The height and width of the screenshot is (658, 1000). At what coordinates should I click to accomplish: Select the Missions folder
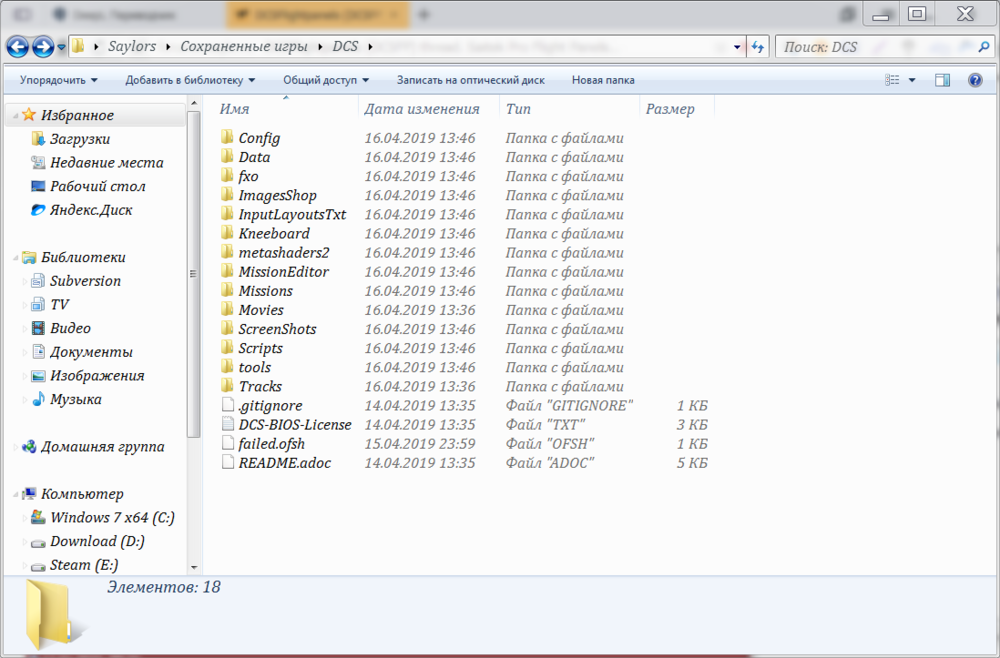(257, 290)
